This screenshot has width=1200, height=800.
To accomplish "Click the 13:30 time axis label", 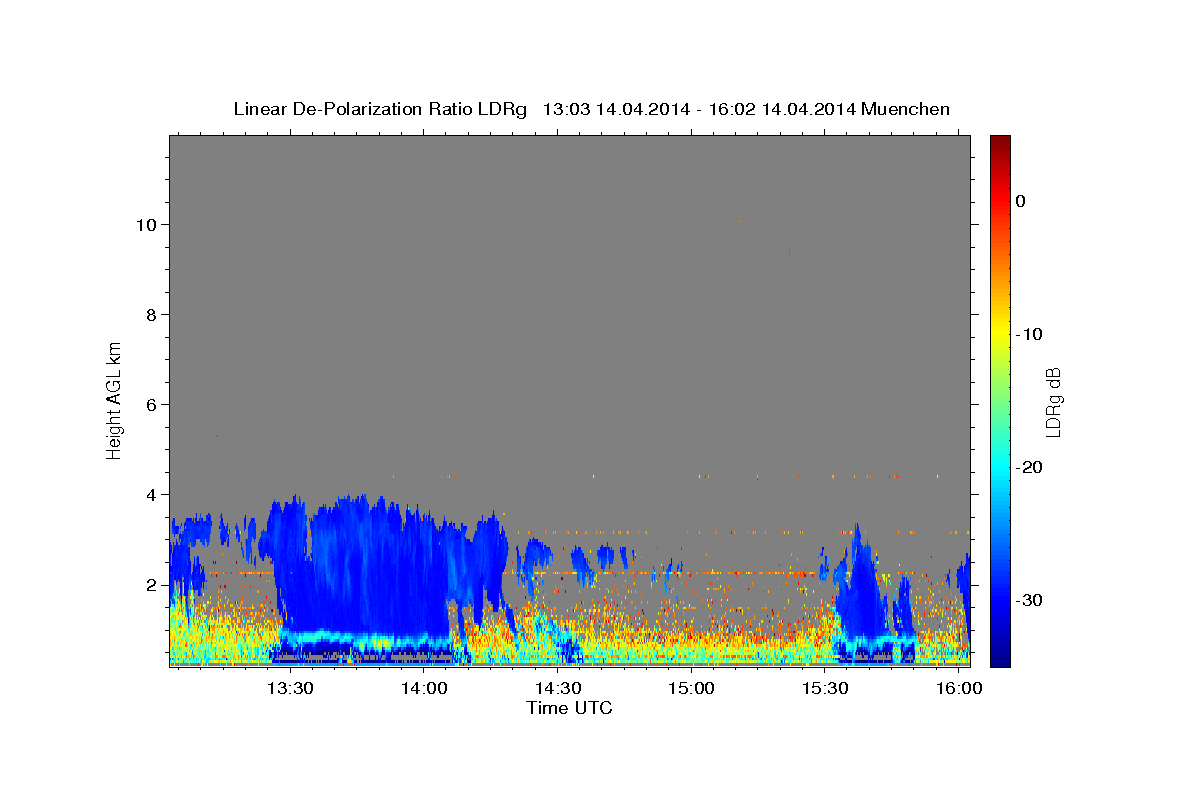I will point(290,689).
